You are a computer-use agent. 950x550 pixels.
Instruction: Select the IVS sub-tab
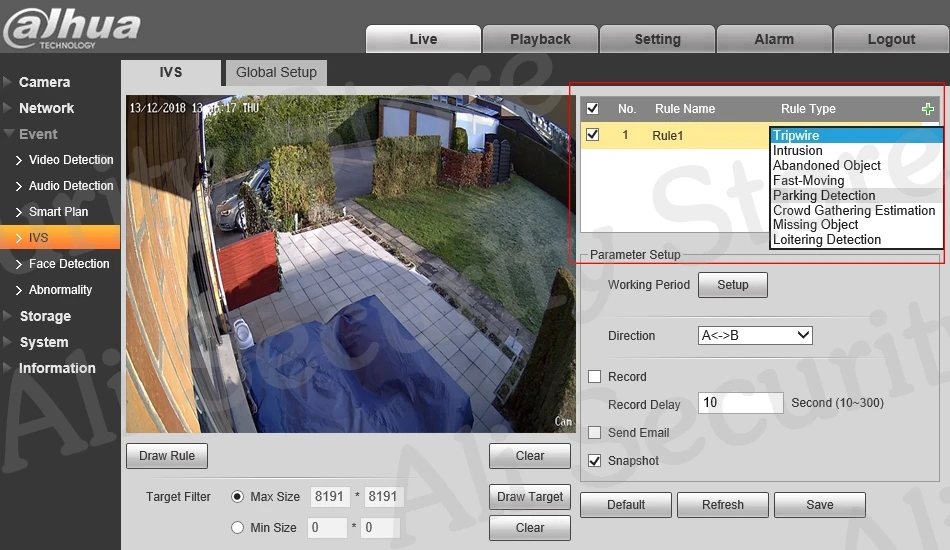171,73
